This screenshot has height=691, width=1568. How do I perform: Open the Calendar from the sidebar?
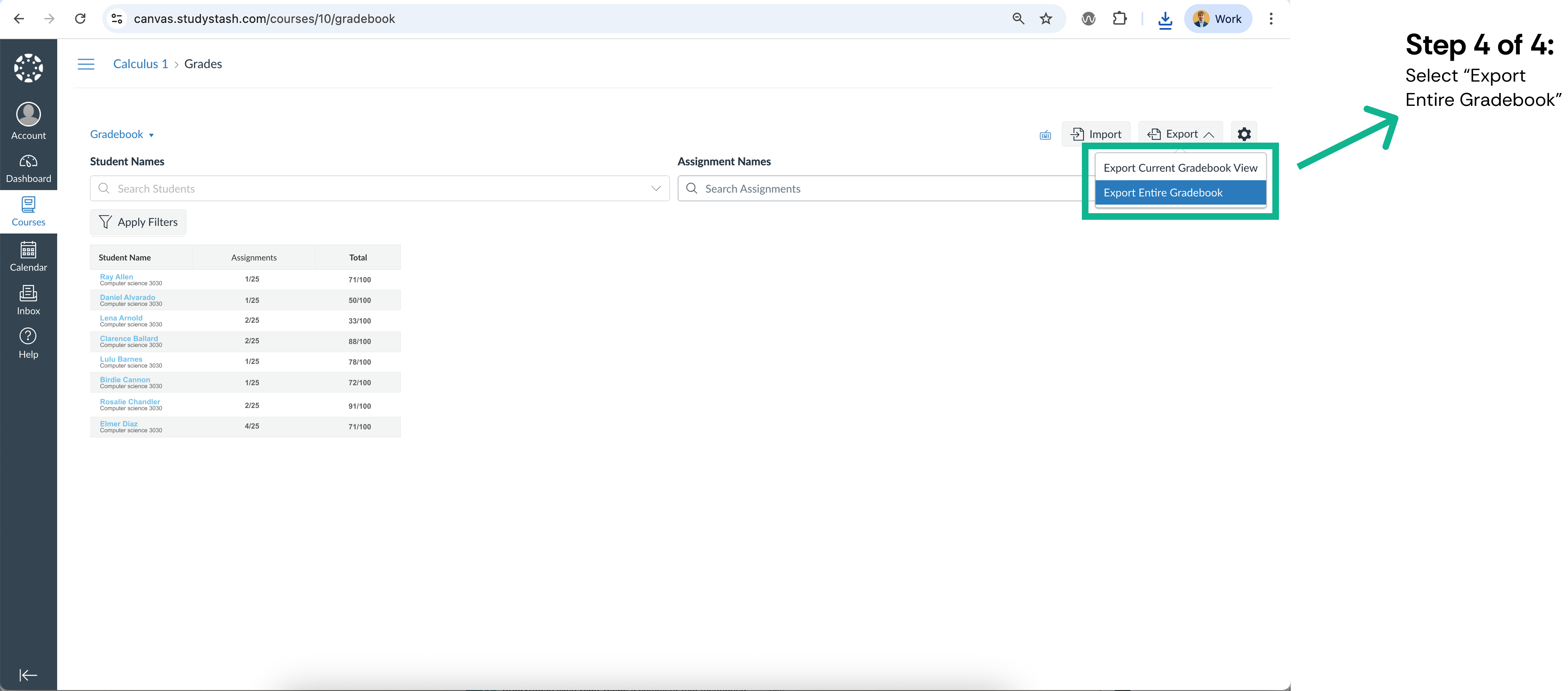coord(28,256)
